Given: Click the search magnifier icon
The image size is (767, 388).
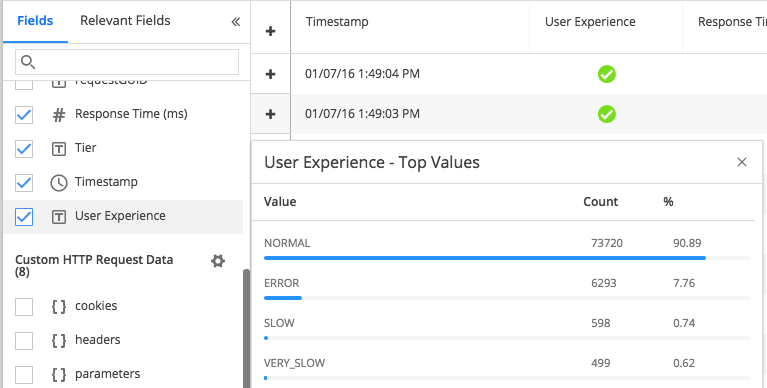Looking at the screenshot, I should pyautogui.click(x=28, y=62).
